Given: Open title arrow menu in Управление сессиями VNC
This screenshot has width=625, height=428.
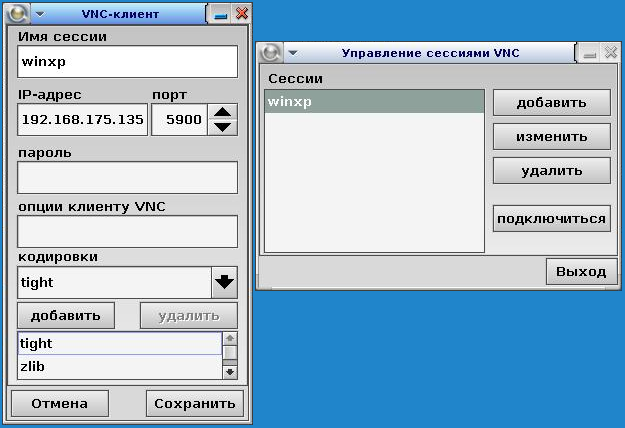Looking at the screenshot, I should click(x=293, y=53).
